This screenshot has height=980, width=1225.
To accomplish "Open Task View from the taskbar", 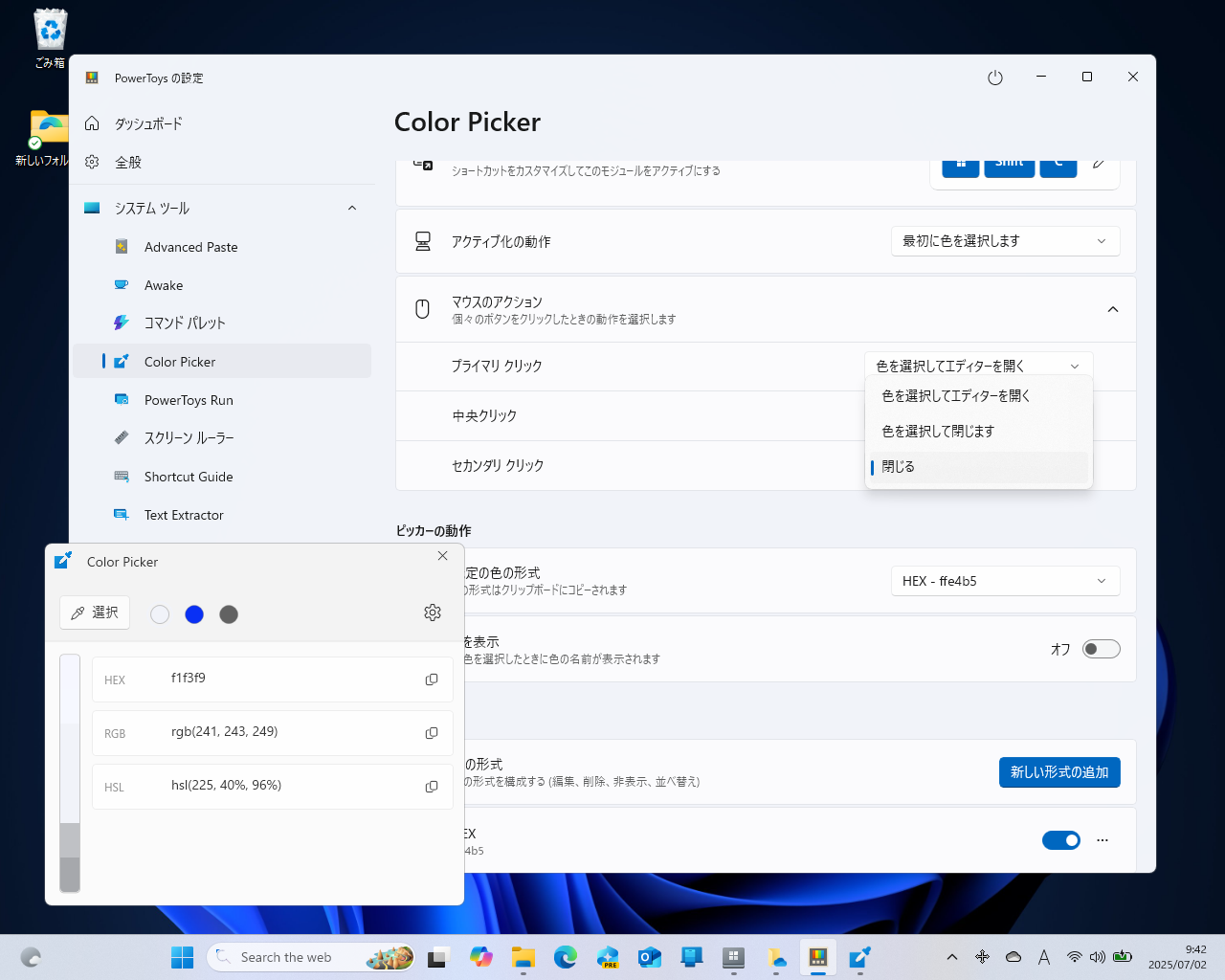I will 439,957.
